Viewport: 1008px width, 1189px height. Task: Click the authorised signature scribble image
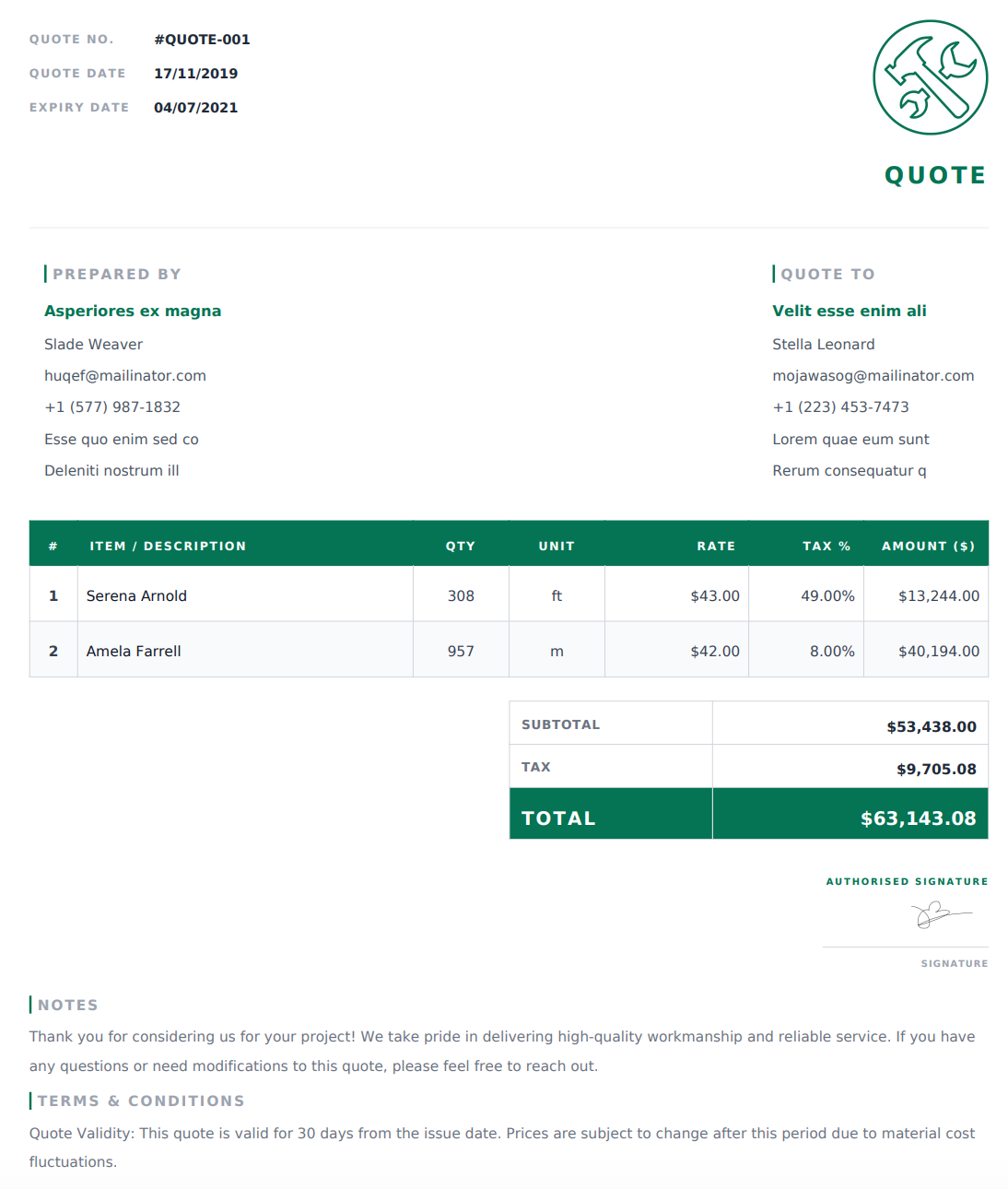coord(941,914)
